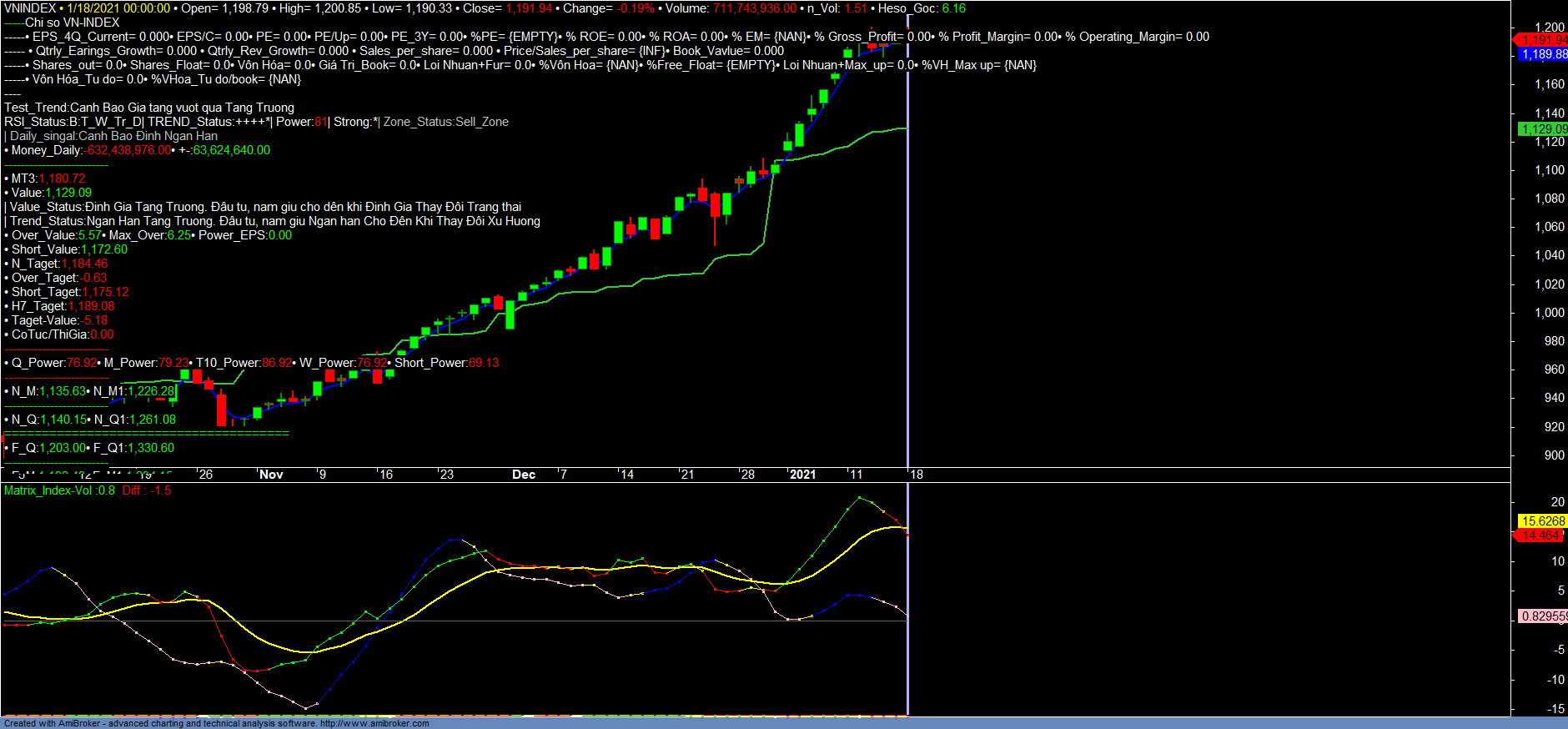
Task: Click the Diff : -1.5 label
Action: [147, 490]
